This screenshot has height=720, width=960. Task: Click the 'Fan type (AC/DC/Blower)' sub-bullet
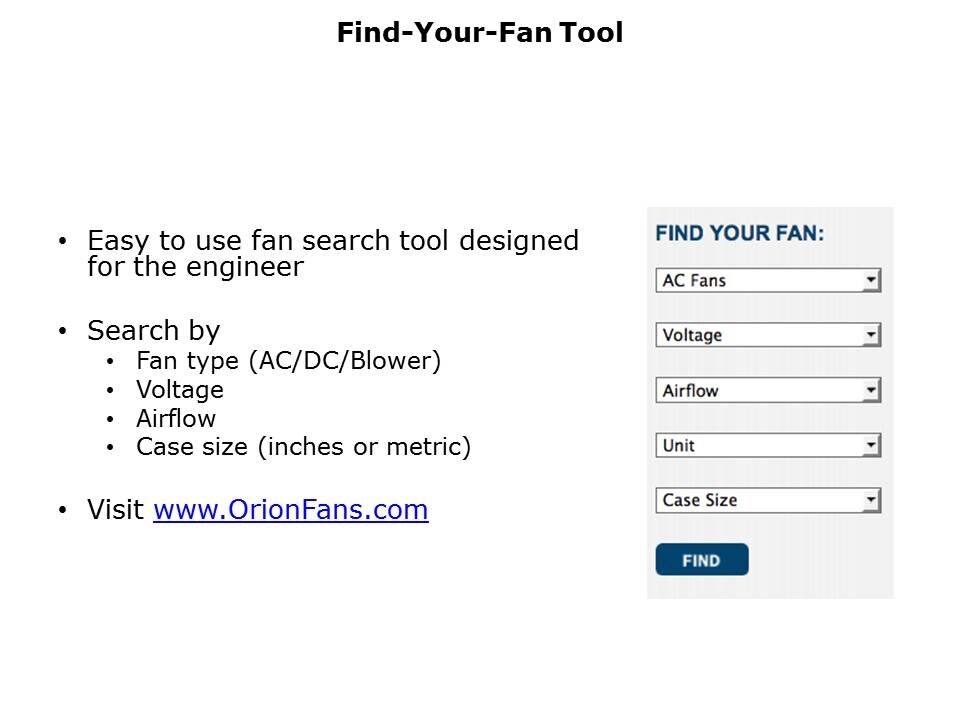click(x=288, y=360)
